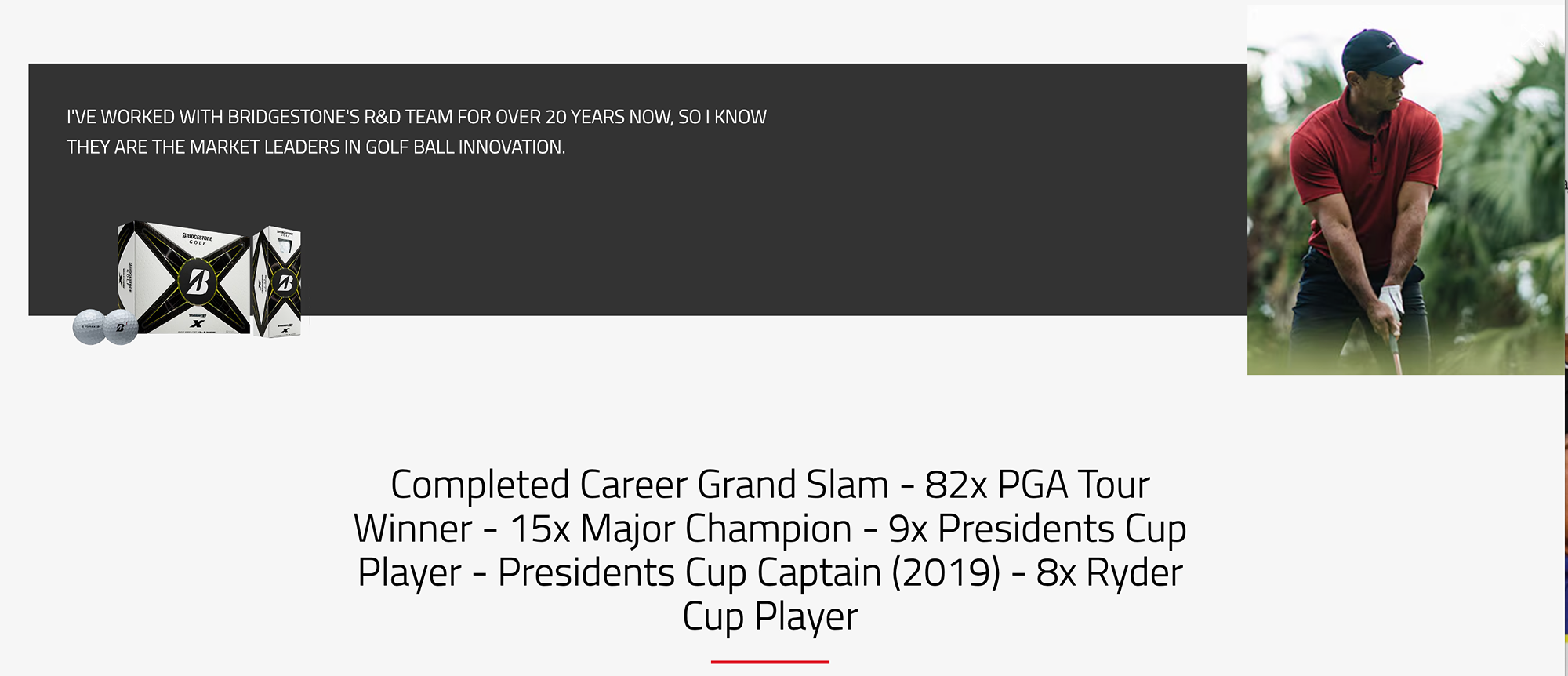Viewport: 1568px width, 676px height.
Task: Click the golfer's dark cap in the photo
Action: 1377,50
